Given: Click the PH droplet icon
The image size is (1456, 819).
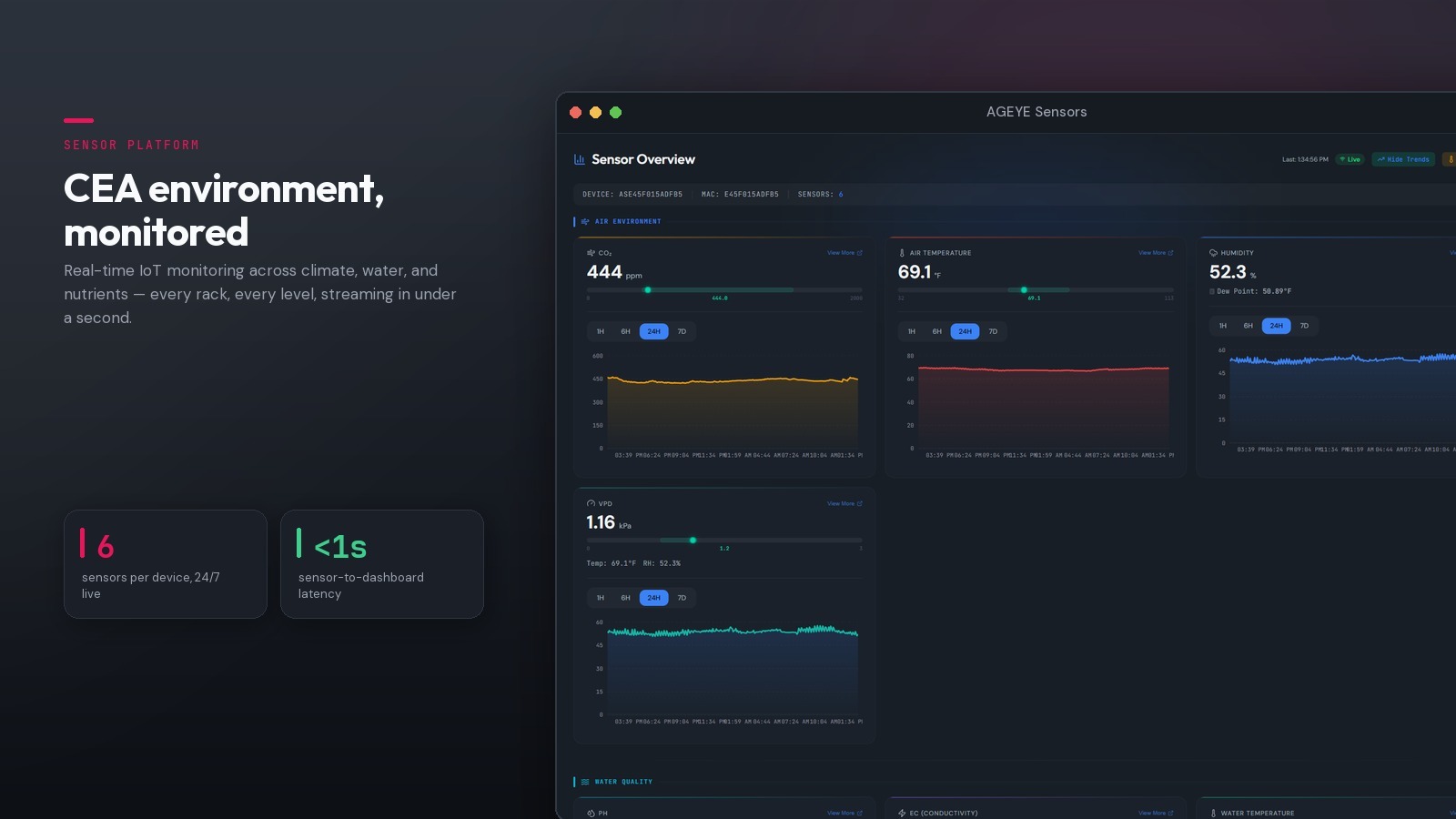Looking at the screenshot, I should pyautogui.click(x=591, y=814).
